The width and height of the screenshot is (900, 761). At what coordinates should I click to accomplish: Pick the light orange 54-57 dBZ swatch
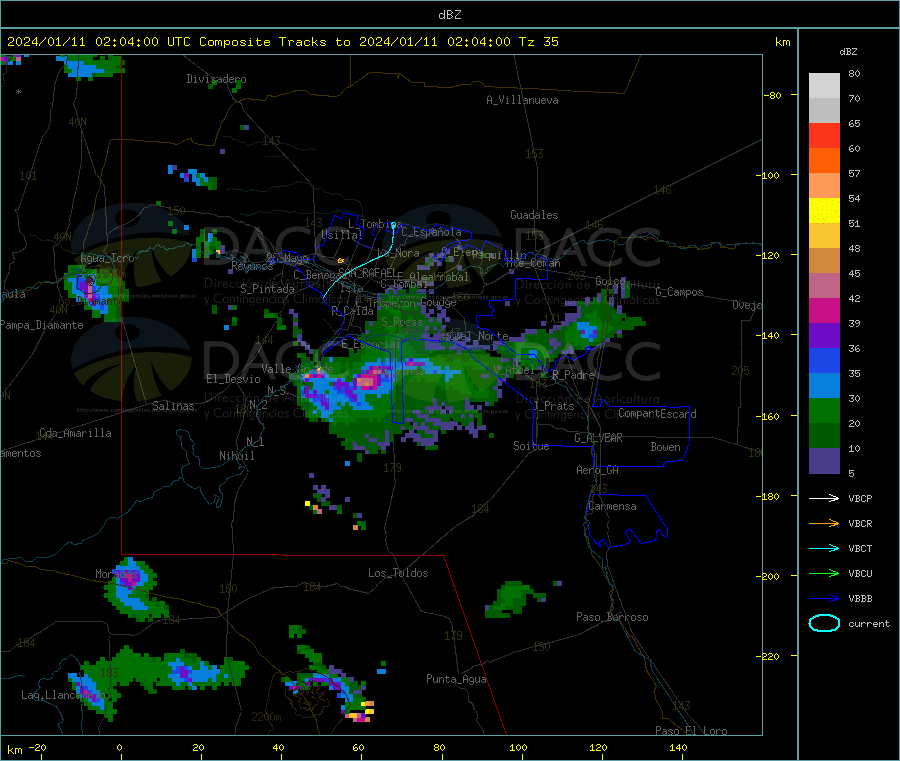(824, 185)
